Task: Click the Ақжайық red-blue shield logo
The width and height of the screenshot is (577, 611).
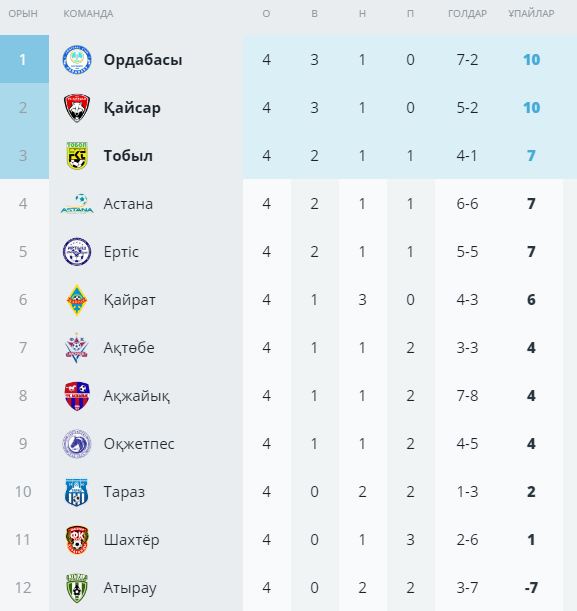Action: [77, 396]
